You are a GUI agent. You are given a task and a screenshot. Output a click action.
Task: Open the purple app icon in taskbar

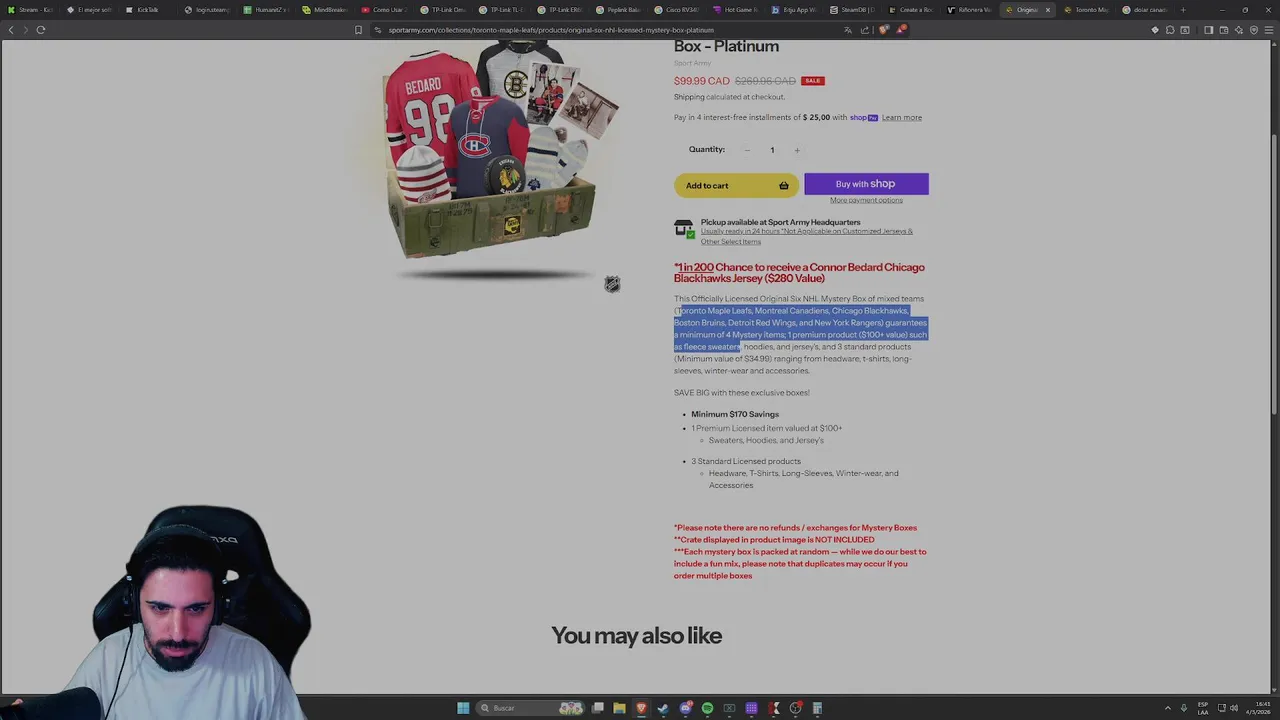click(x=751, y=708)
